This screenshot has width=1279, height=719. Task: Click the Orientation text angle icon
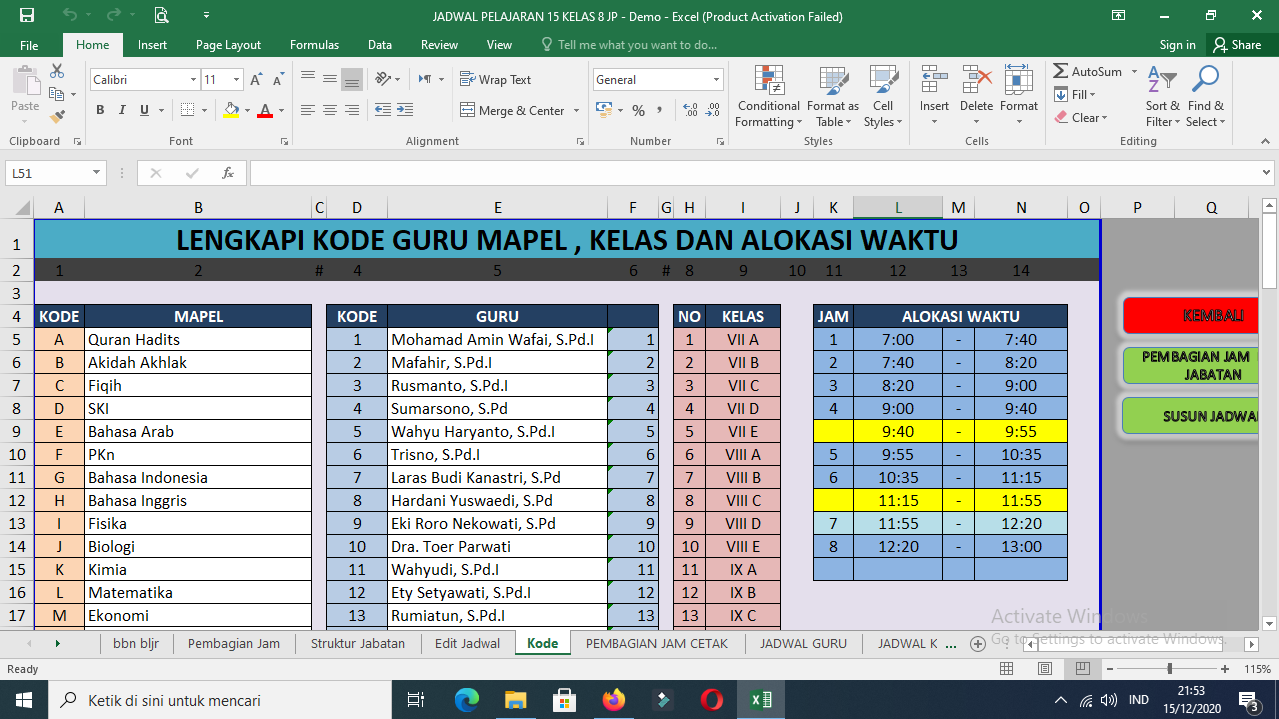[383, 80]
